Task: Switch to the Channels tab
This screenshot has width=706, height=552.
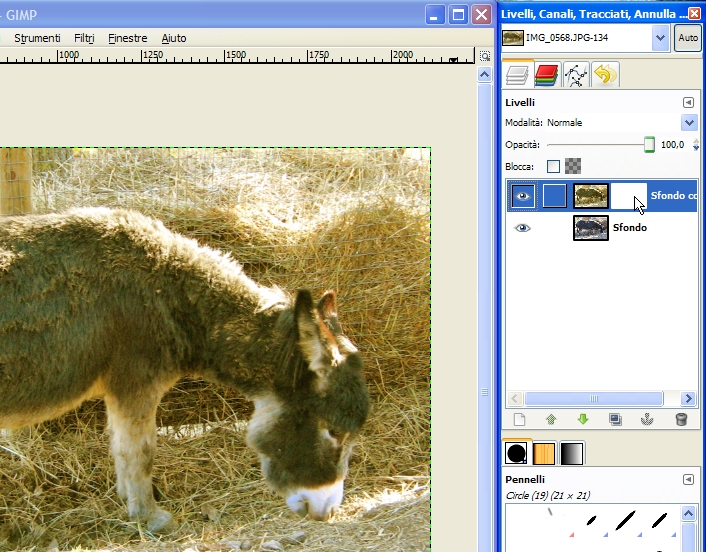Action: 546,73
